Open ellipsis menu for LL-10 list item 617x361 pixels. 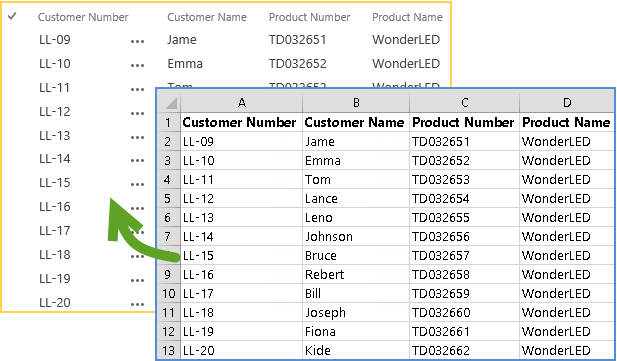tap(137, 65)
